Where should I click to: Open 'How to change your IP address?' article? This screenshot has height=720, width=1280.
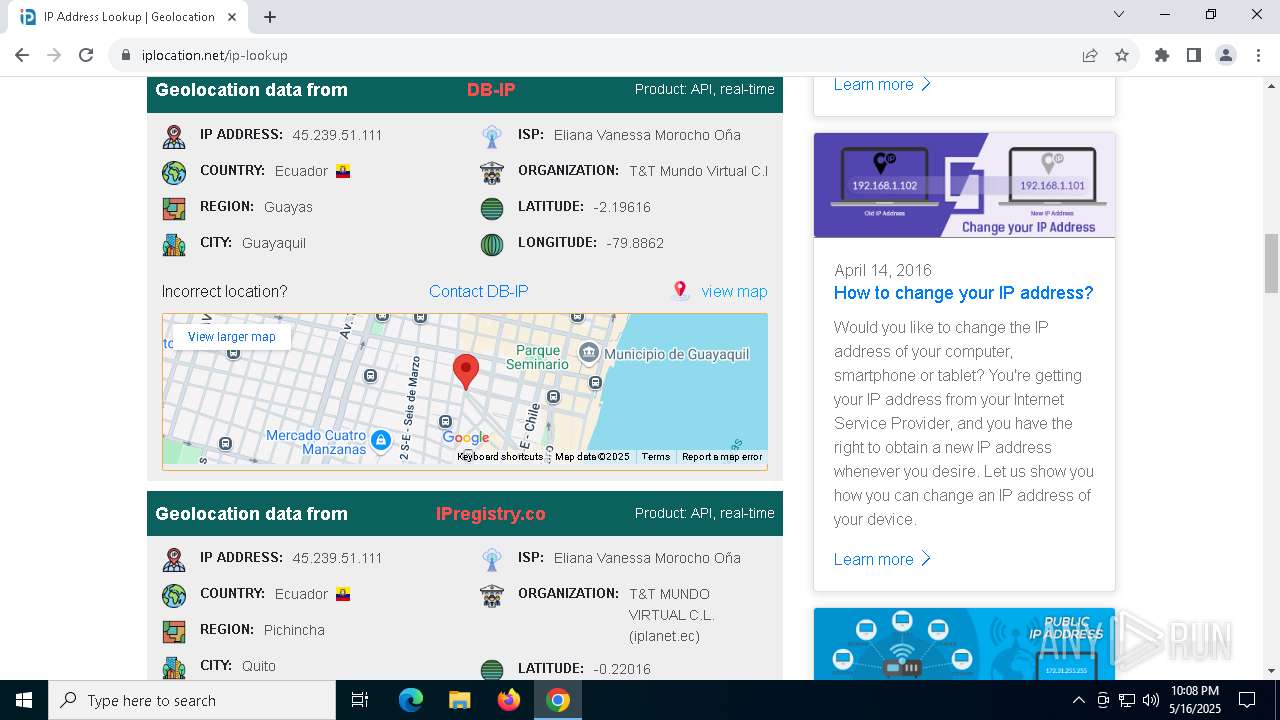(x=963, y=293)
